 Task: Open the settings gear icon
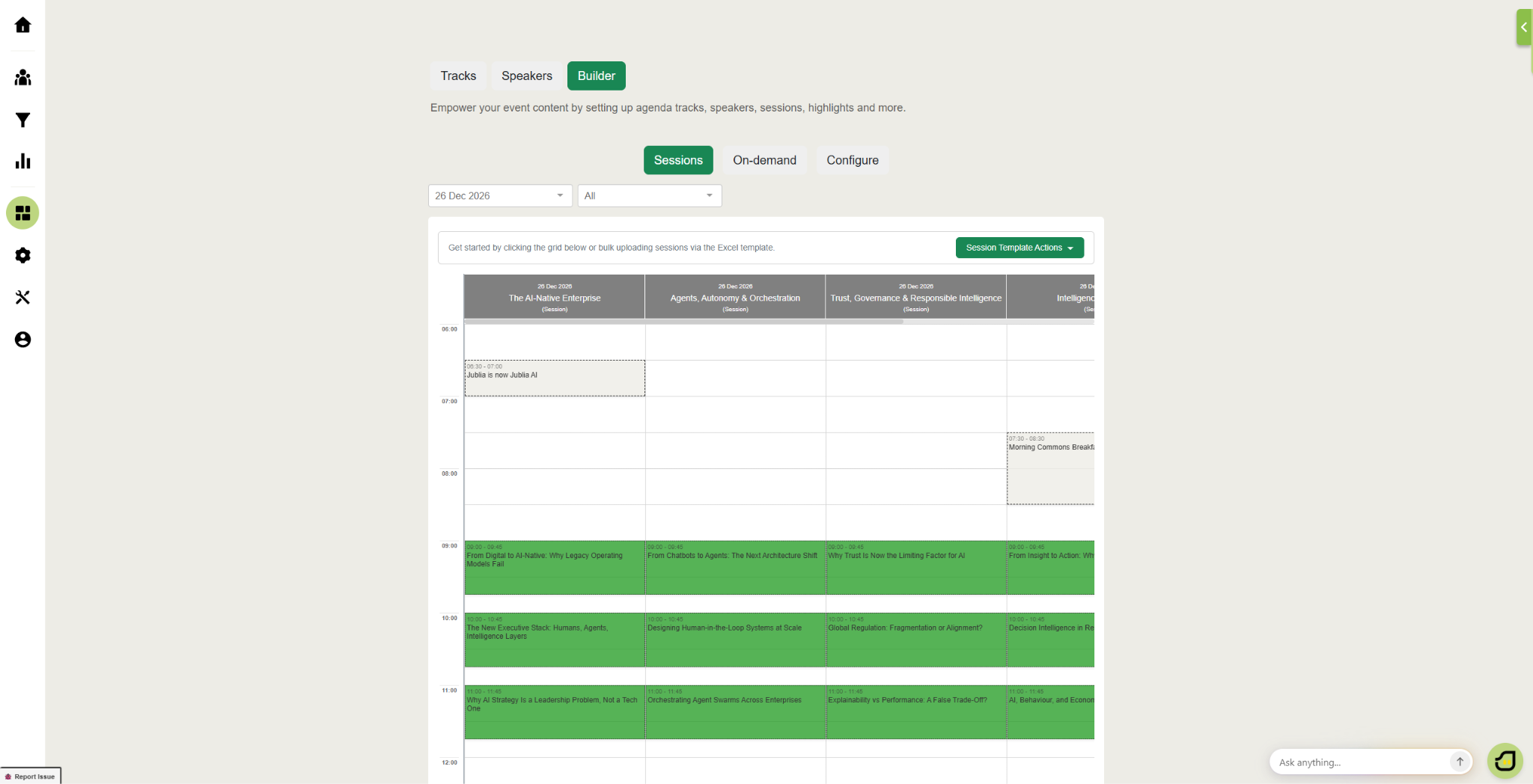coord(22,255)
